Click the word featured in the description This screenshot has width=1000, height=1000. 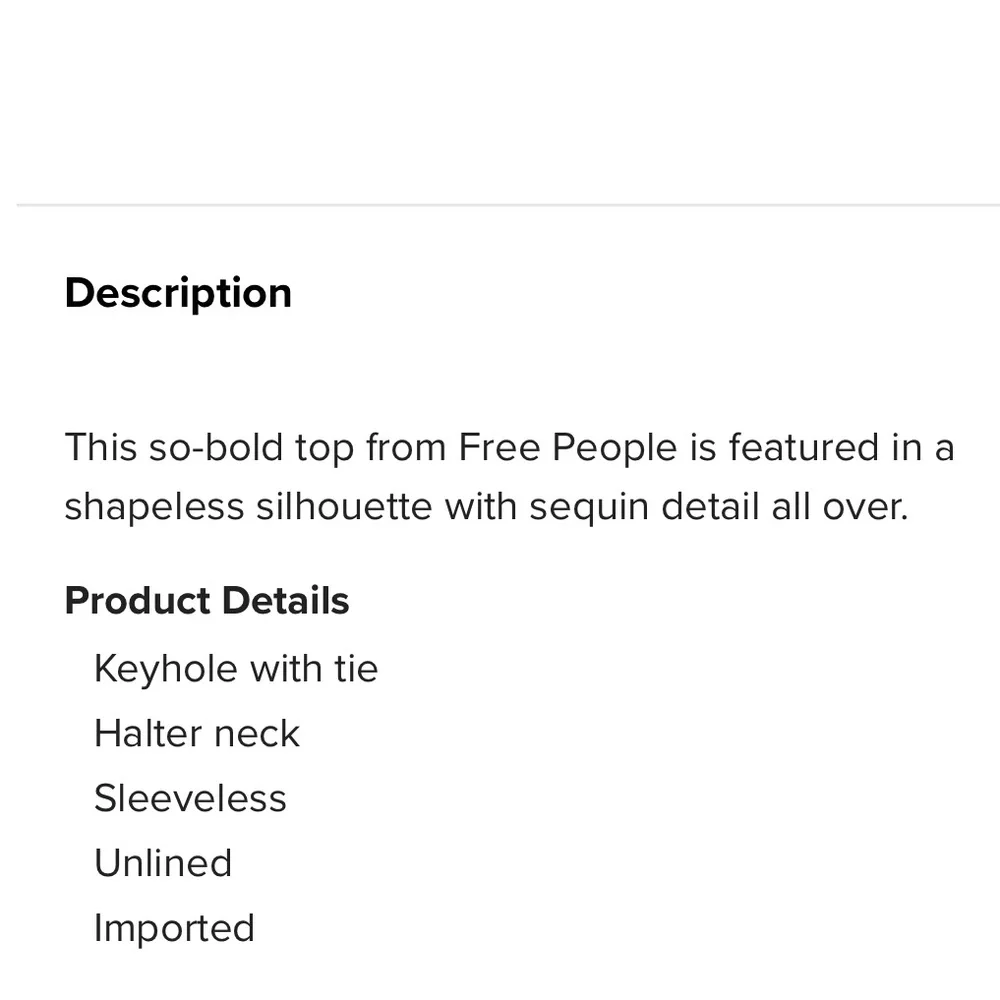tap(804, 447)
